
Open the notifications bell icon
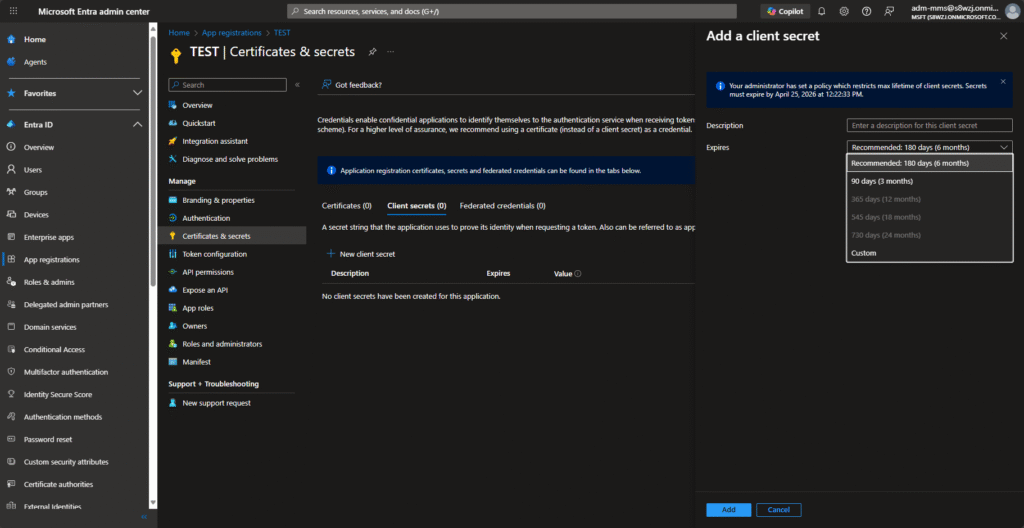click(x=821, y=11)
